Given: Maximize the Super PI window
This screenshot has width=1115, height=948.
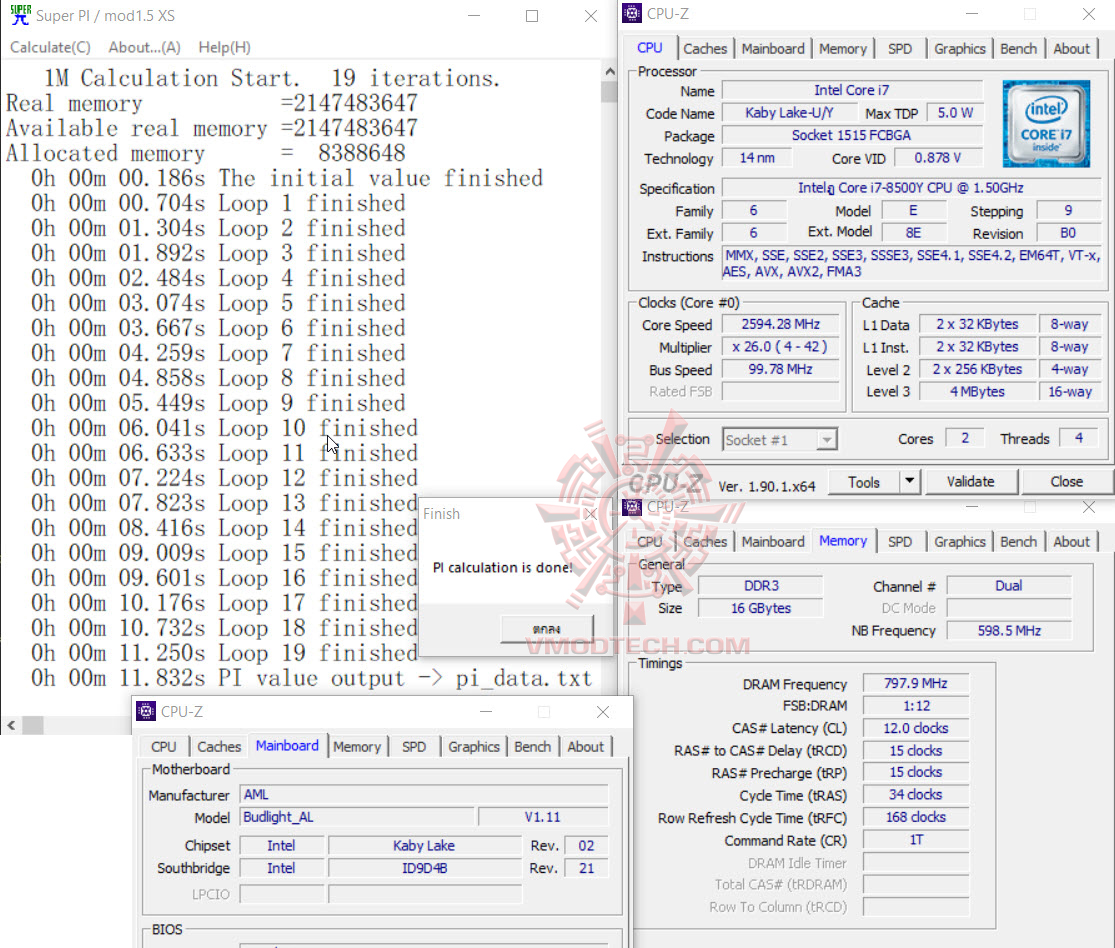Looking at the screenshot, I should 532,16.
